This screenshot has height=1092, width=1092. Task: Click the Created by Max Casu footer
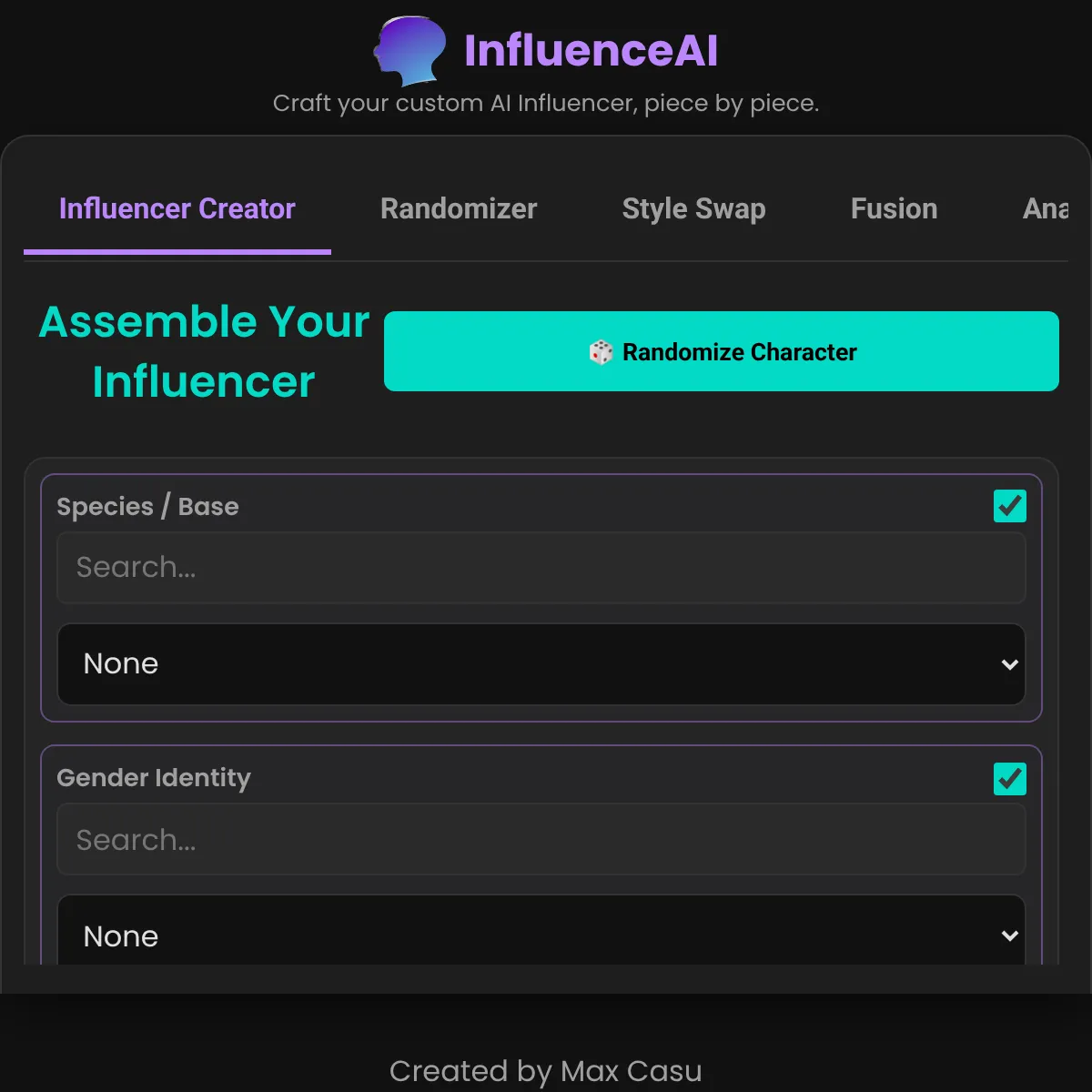click(x=545, y=1071)
